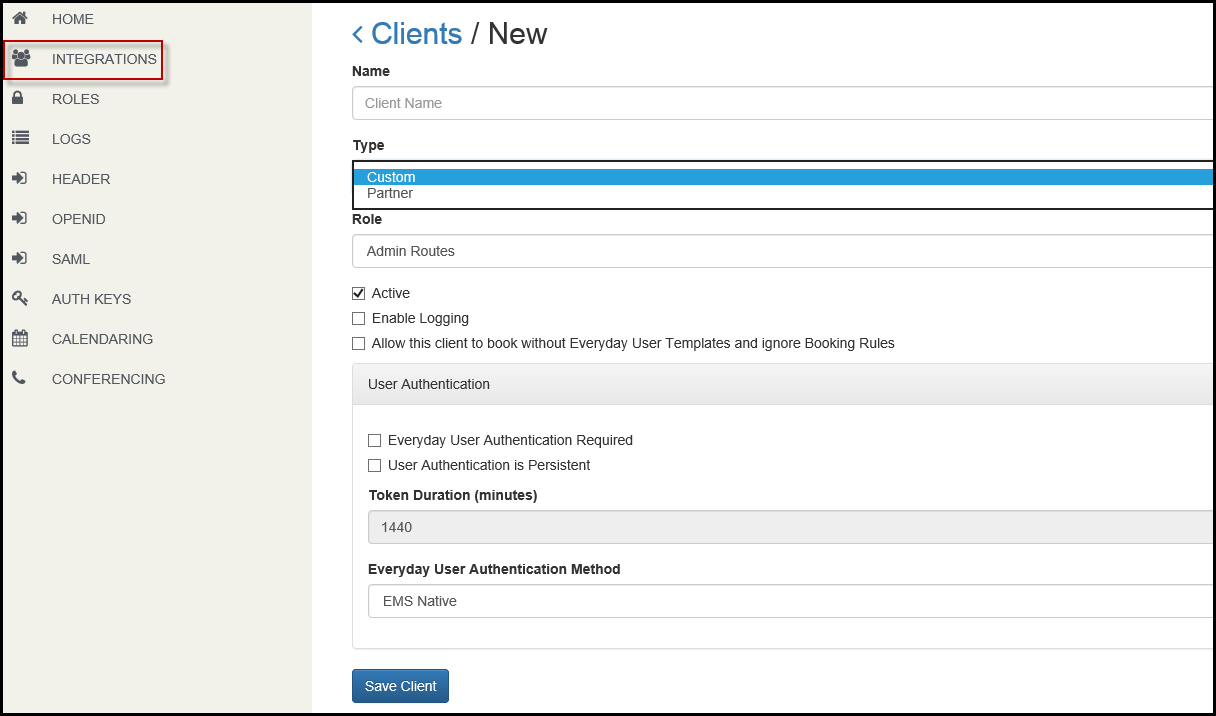Check Everyday User Authentication Required
The height and width of the screenshot is (716, 1216).
(x=374, y=440)
